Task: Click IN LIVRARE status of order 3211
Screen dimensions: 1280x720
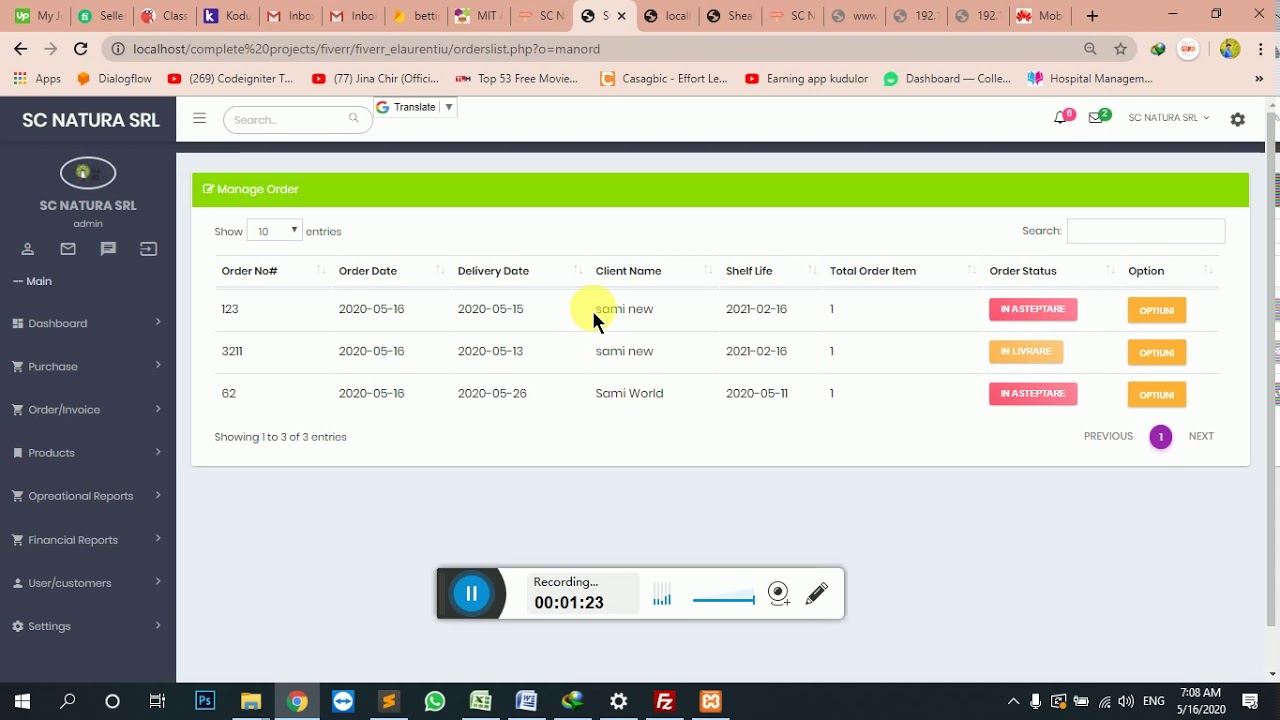Action: click(x=1026, y=351)
